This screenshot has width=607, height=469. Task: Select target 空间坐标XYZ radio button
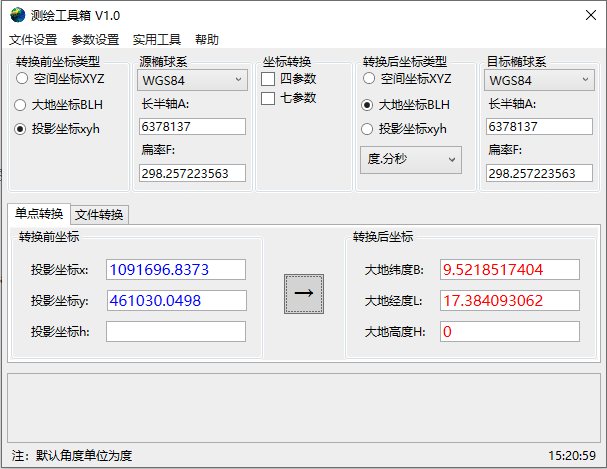click(x=369, y=79)
